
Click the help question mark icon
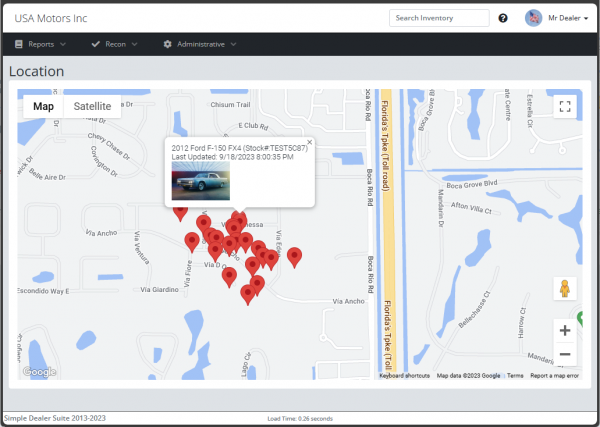503,18
